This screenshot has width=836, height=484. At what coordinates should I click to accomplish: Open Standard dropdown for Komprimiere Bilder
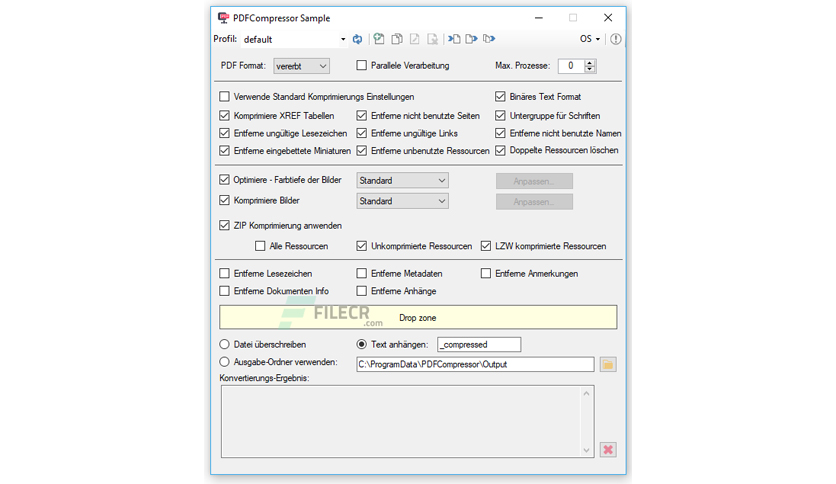tap(402, 201)
